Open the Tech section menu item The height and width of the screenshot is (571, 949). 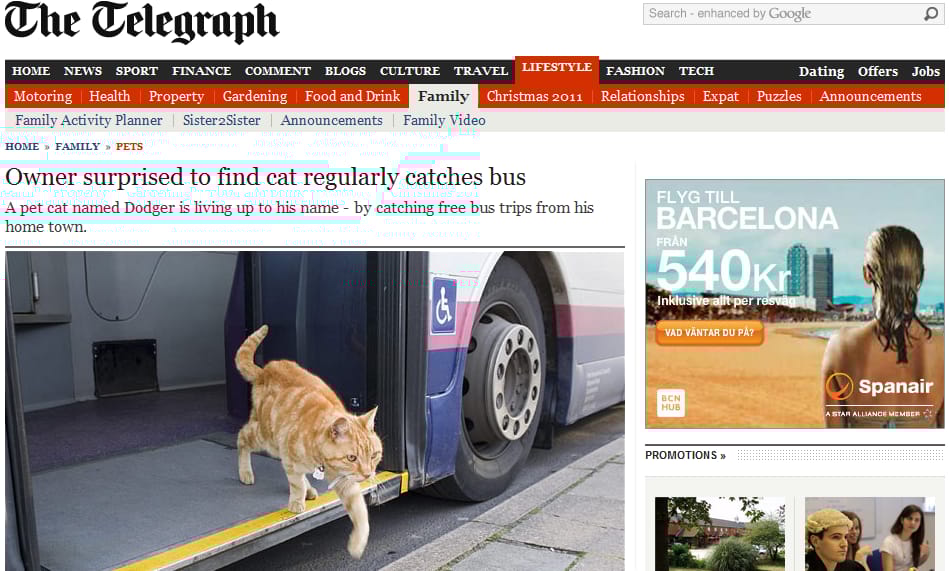click(696, 71)
